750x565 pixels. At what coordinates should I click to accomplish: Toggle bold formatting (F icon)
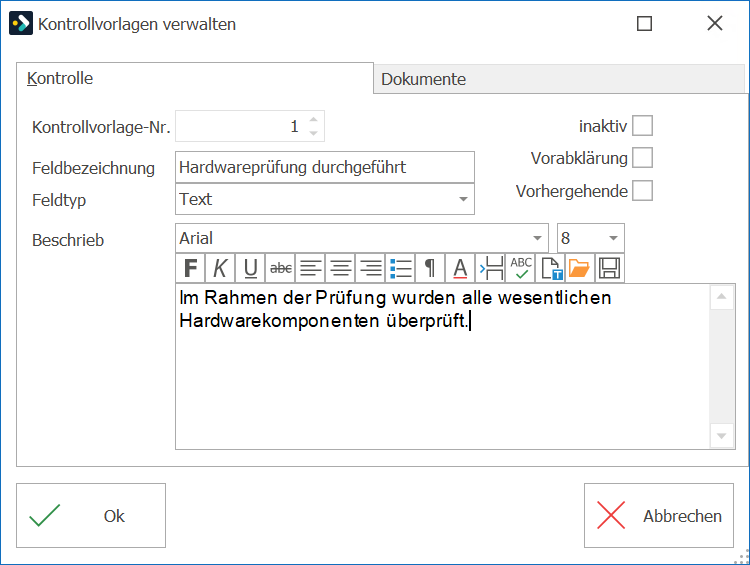pos(190,268)
